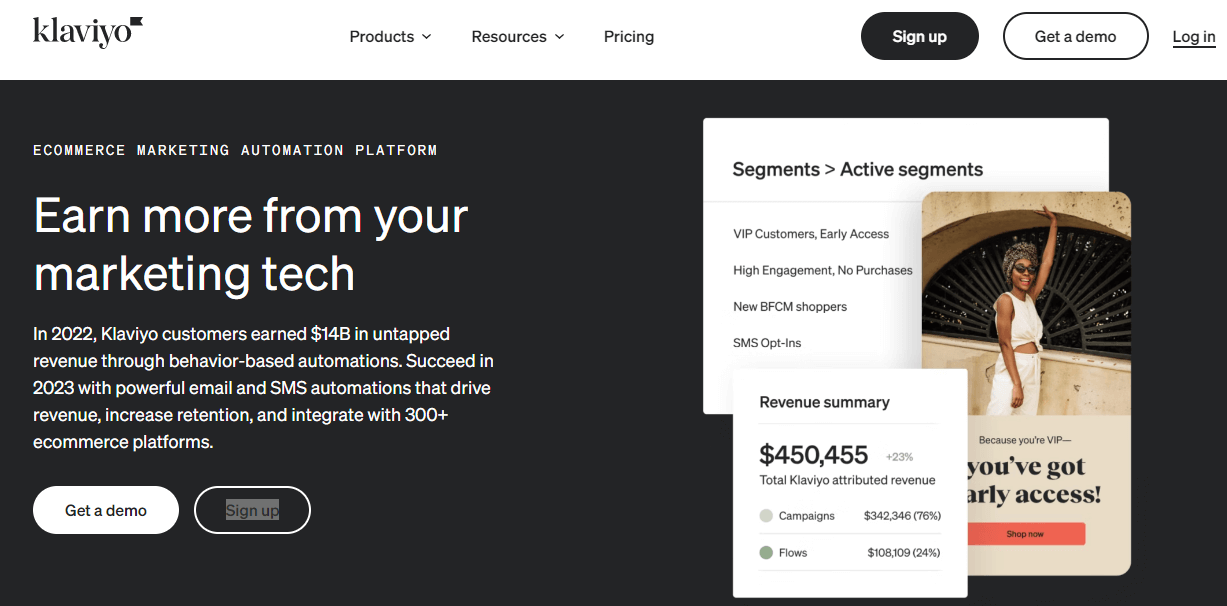Viewport: 1227px width, 606px height.
Task: Open the Resources menu
Action: pos(517,36)
